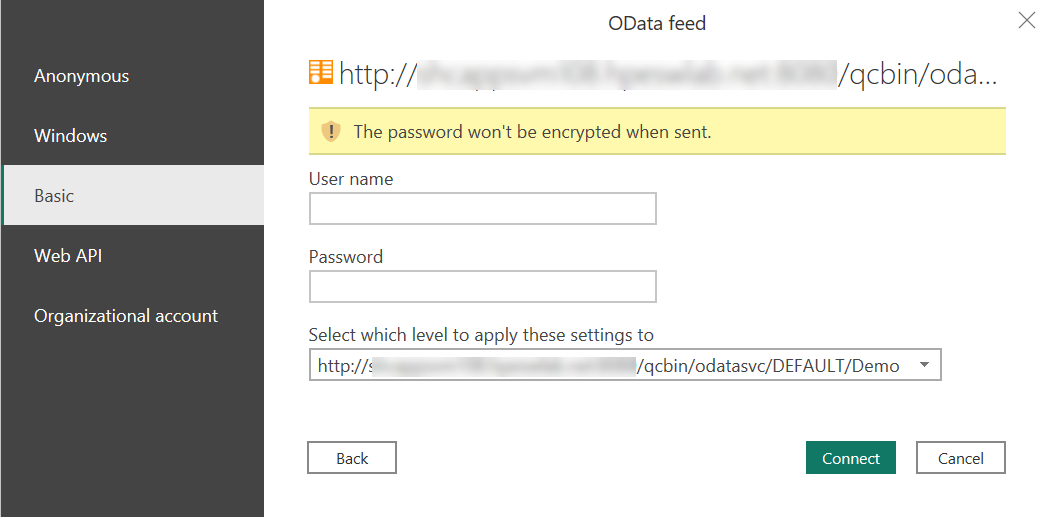The height and width of the screenshot is (517, 1050).
Task: Click the orange OData feed table icon
Action: (321, 72)
